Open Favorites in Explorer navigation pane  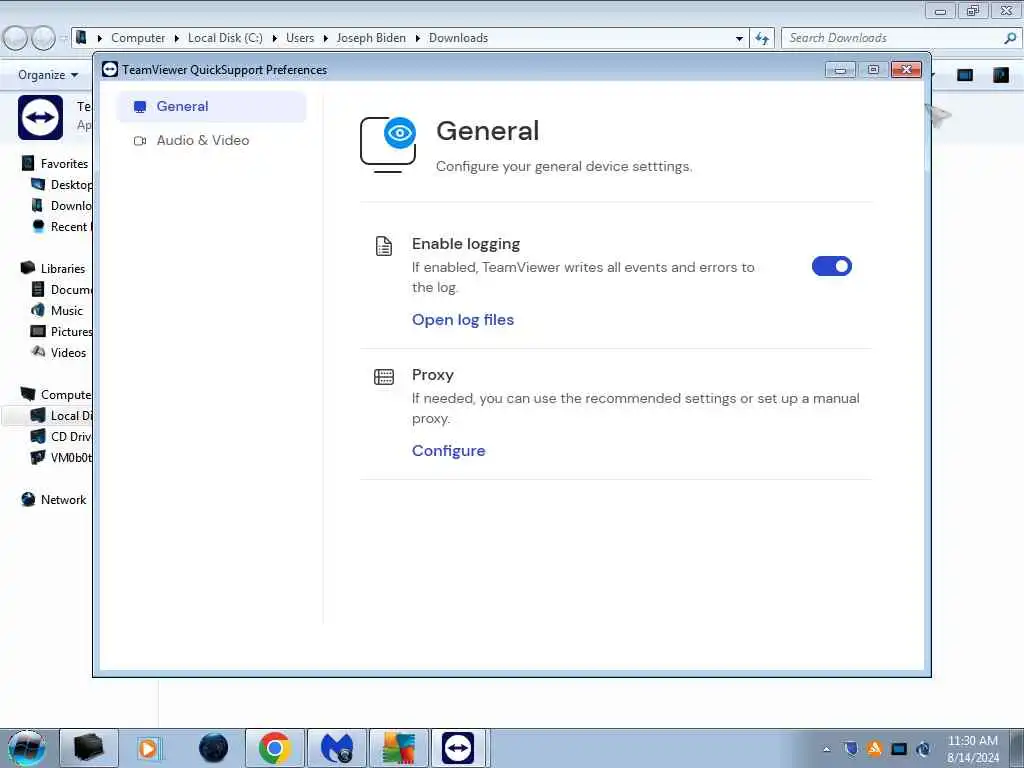(x=64, y=164)
